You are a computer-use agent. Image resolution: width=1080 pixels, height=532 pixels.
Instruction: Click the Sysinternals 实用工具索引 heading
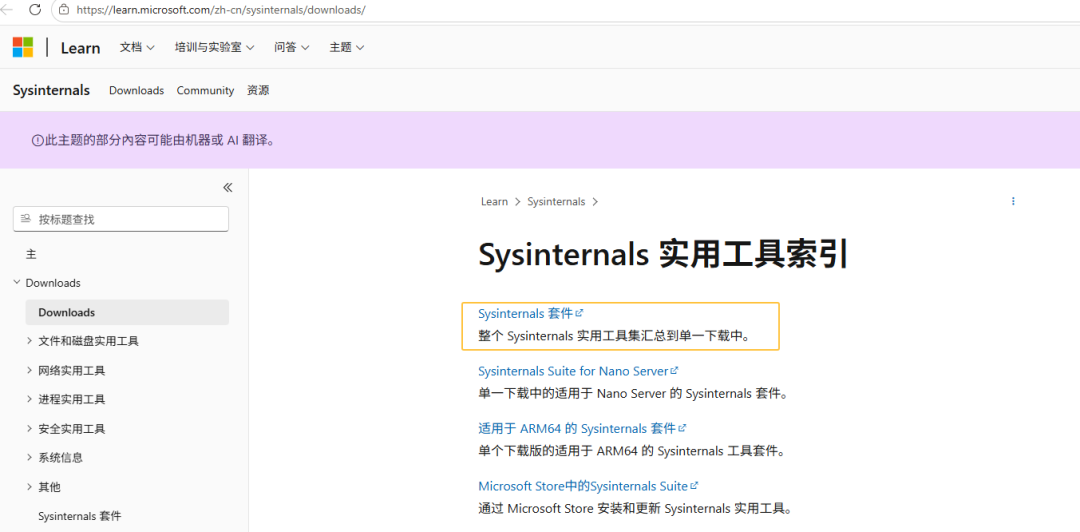[x=663, y=255]
